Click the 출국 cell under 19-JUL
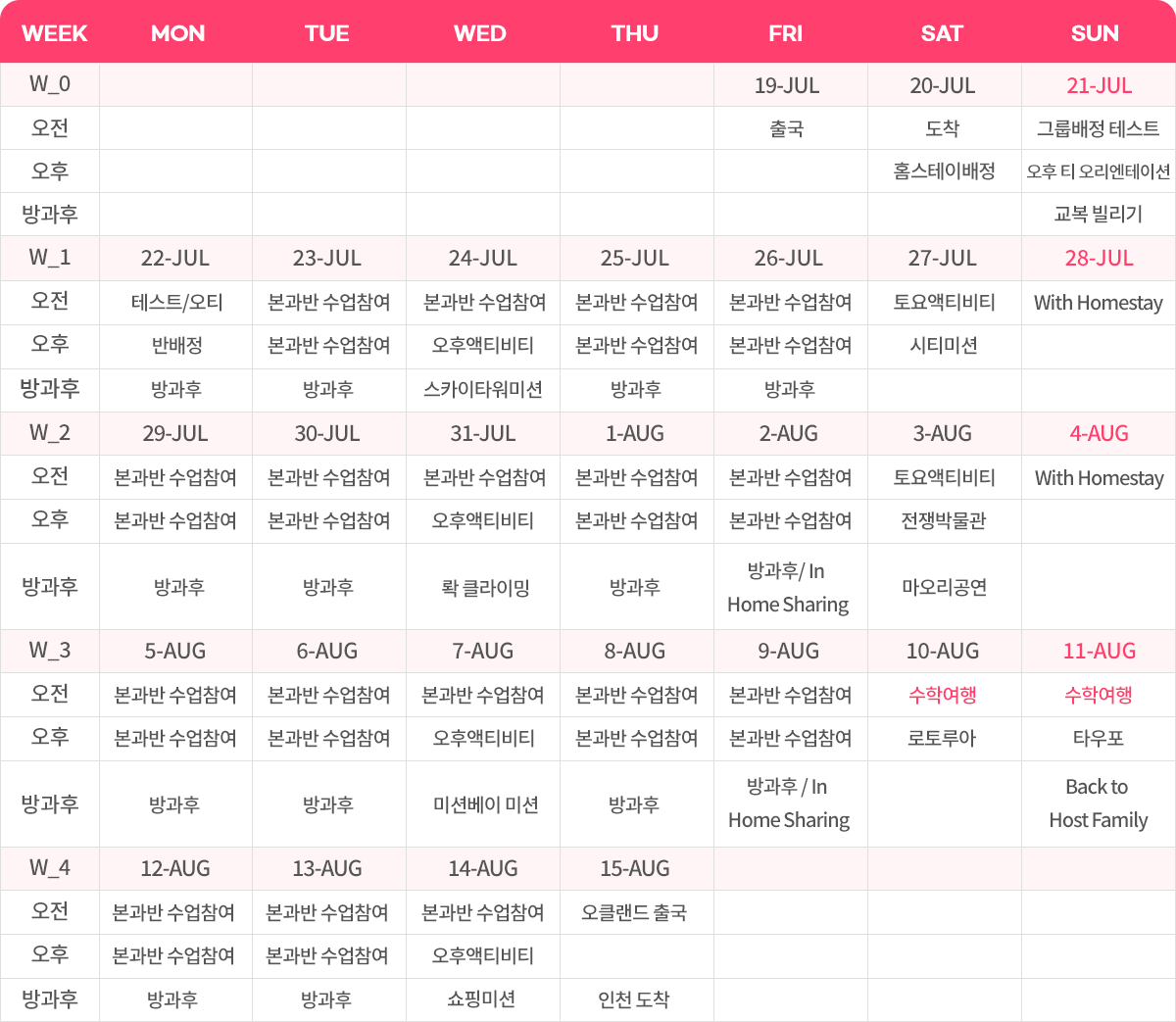 click(x=787, y=128)
